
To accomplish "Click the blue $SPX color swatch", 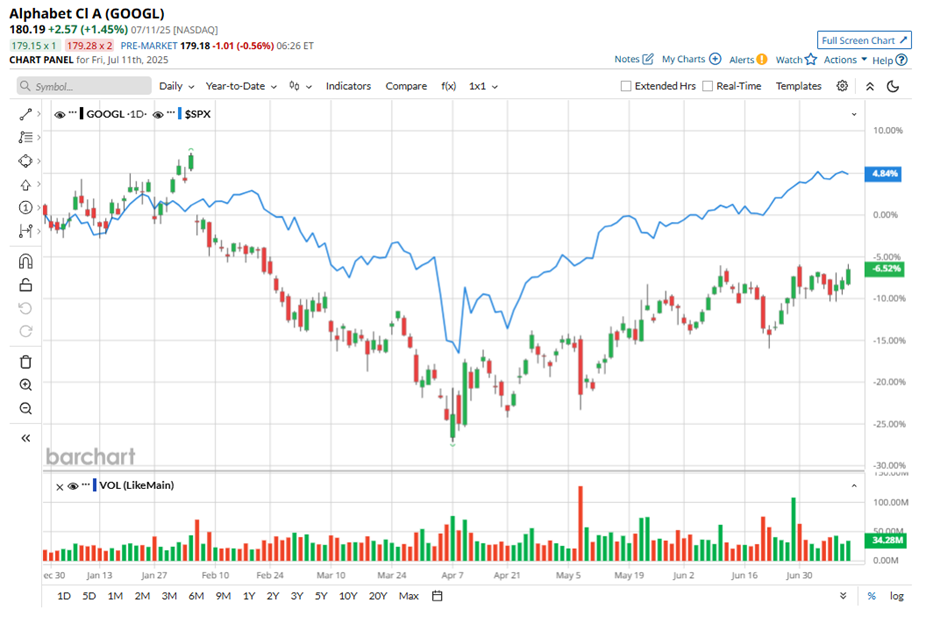I will (179, 113).
